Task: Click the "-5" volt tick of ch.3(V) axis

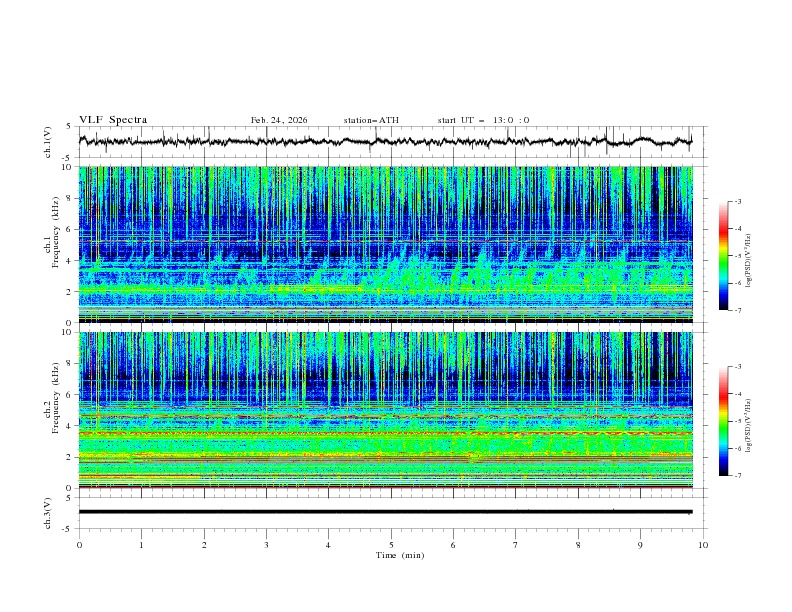Action: pos(68,529)
